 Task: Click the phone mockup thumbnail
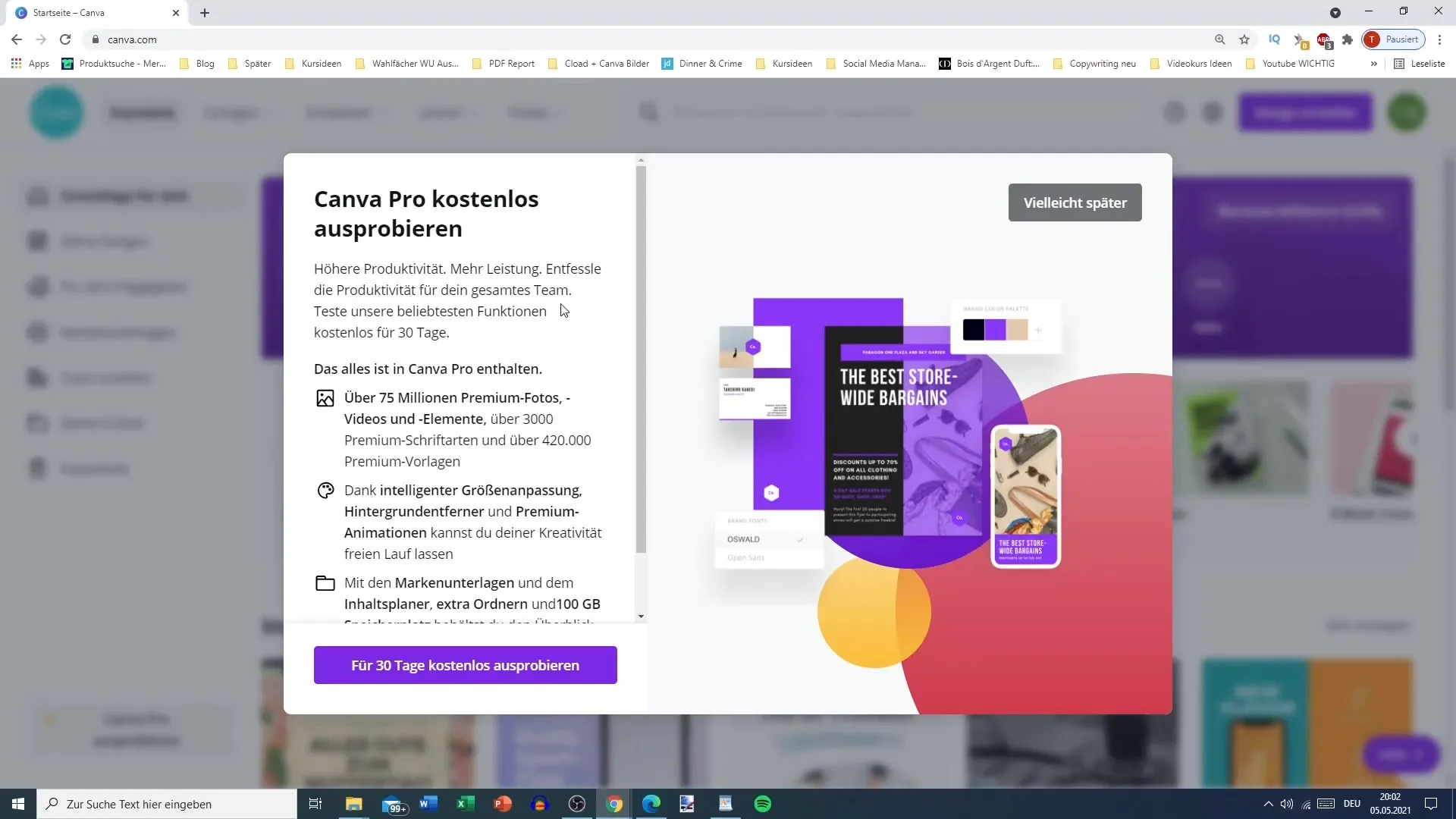pyautogui.click(x=1026, y=497)
